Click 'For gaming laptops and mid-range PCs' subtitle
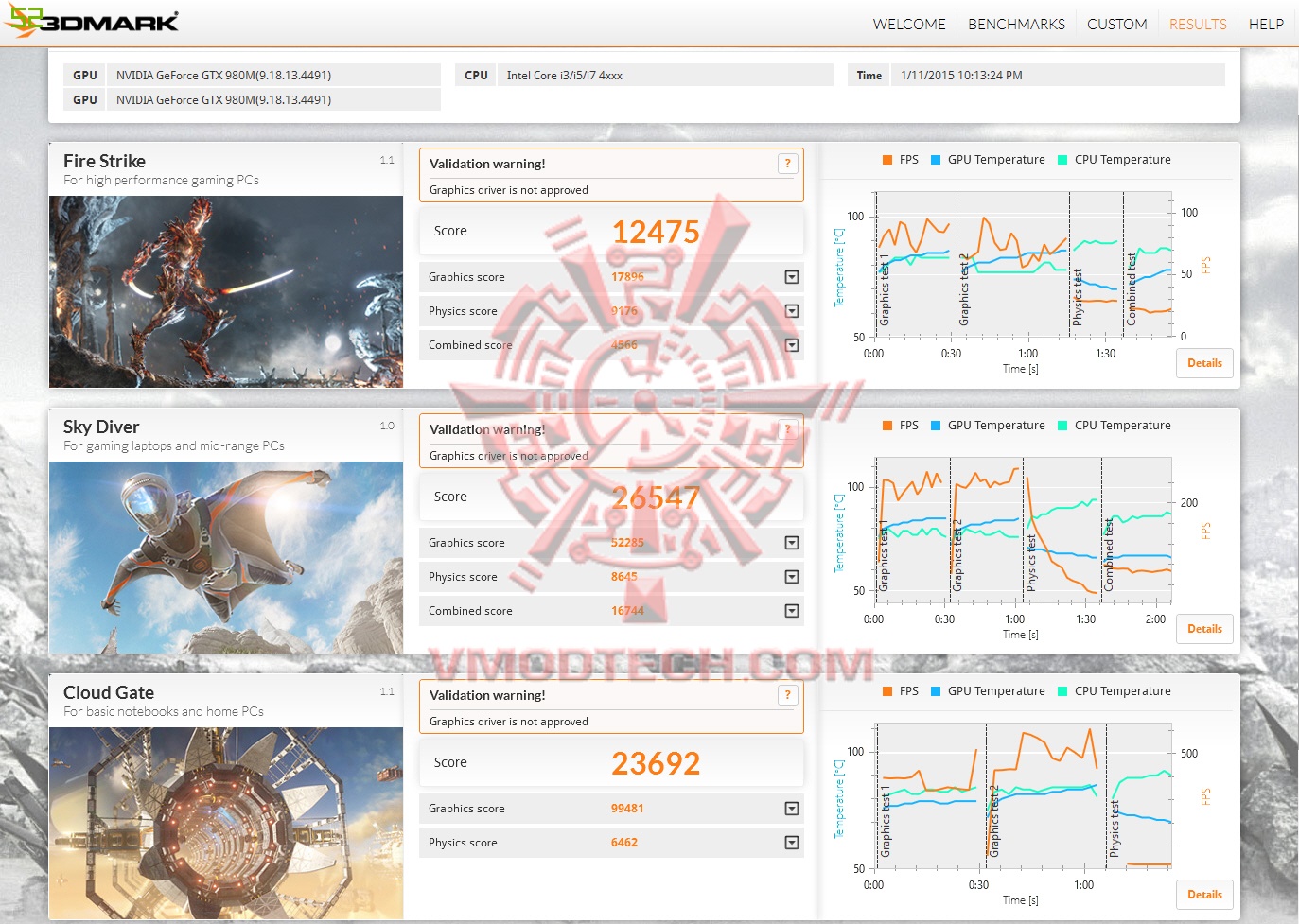 (174, 446)
